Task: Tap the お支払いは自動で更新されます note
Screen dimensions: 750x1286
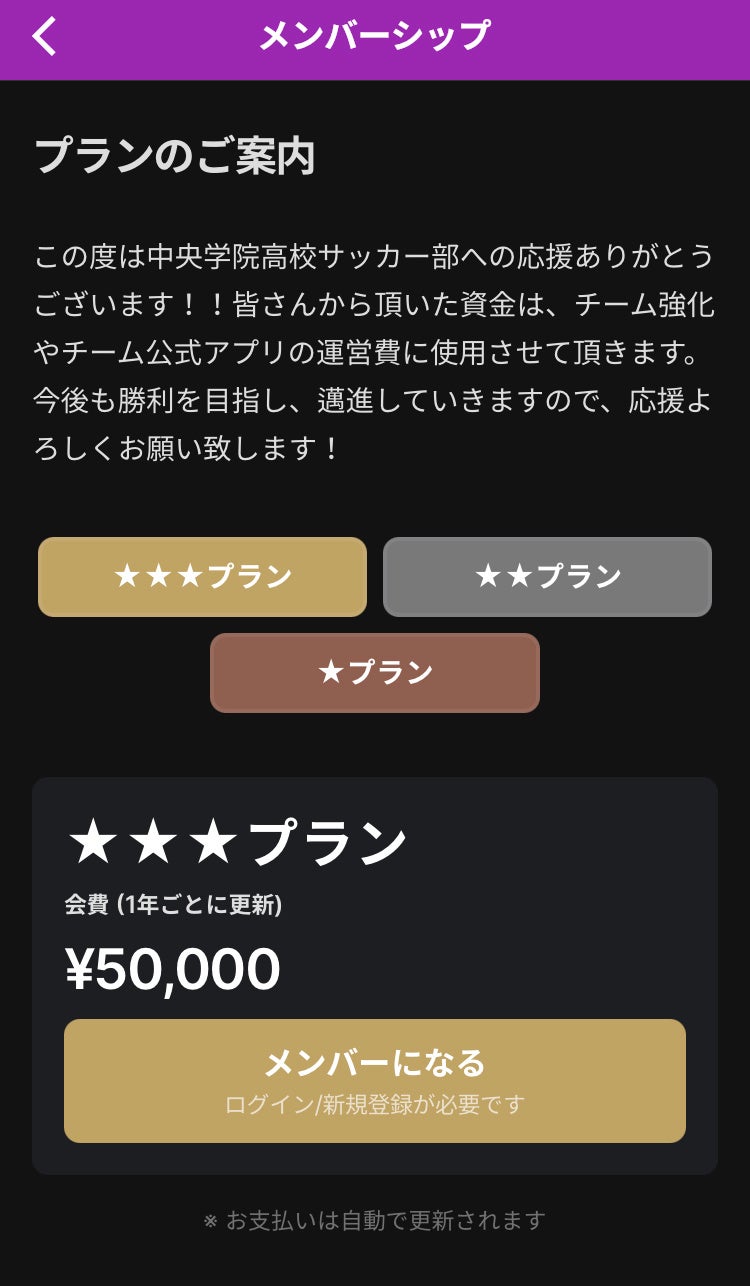Action: click(385, 1221)
